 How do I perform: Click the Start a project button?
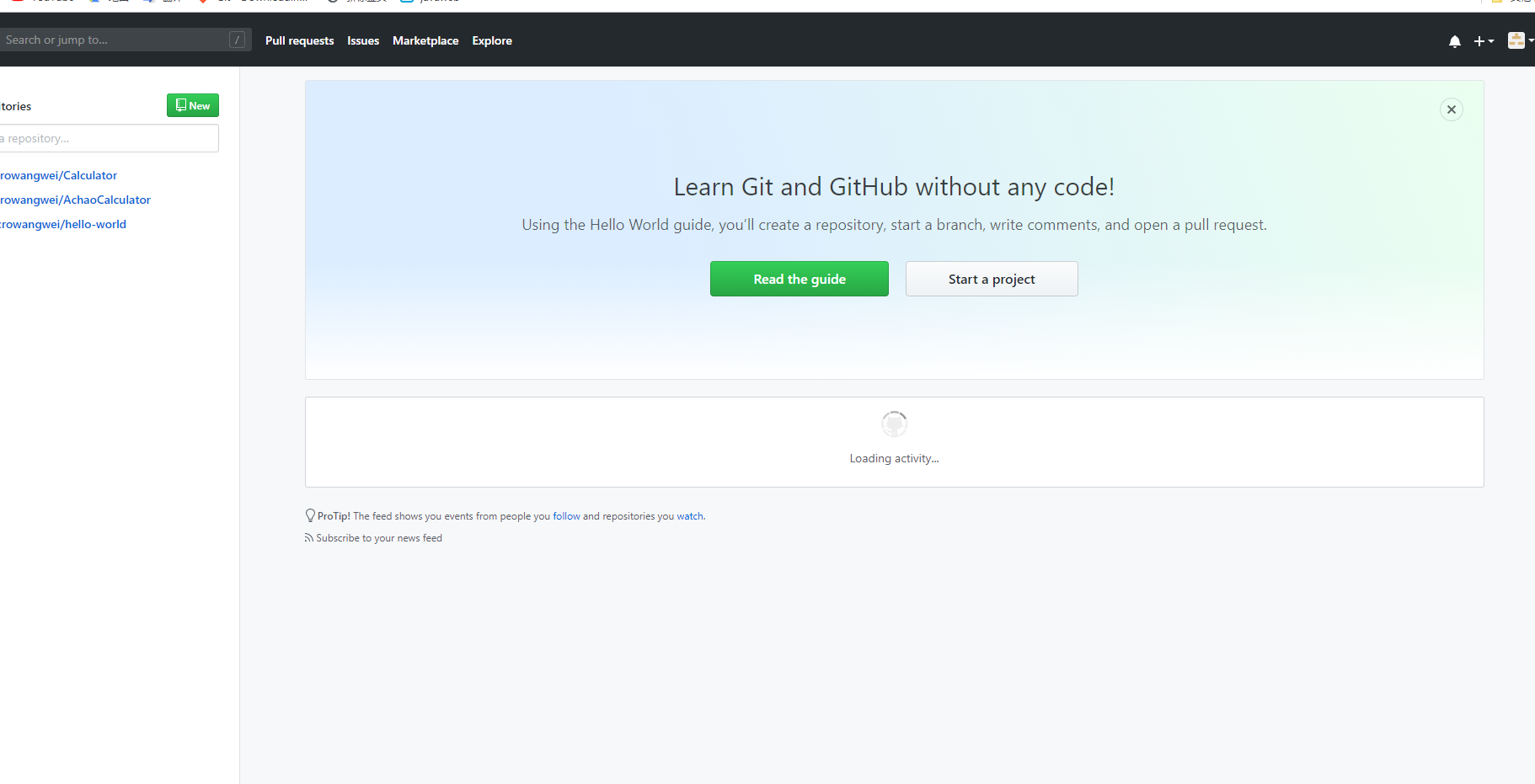click(992, 279)
